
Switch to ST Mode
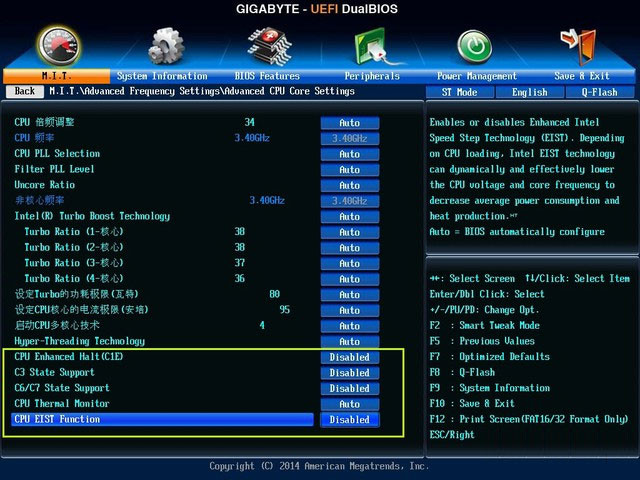click(460, 92)
